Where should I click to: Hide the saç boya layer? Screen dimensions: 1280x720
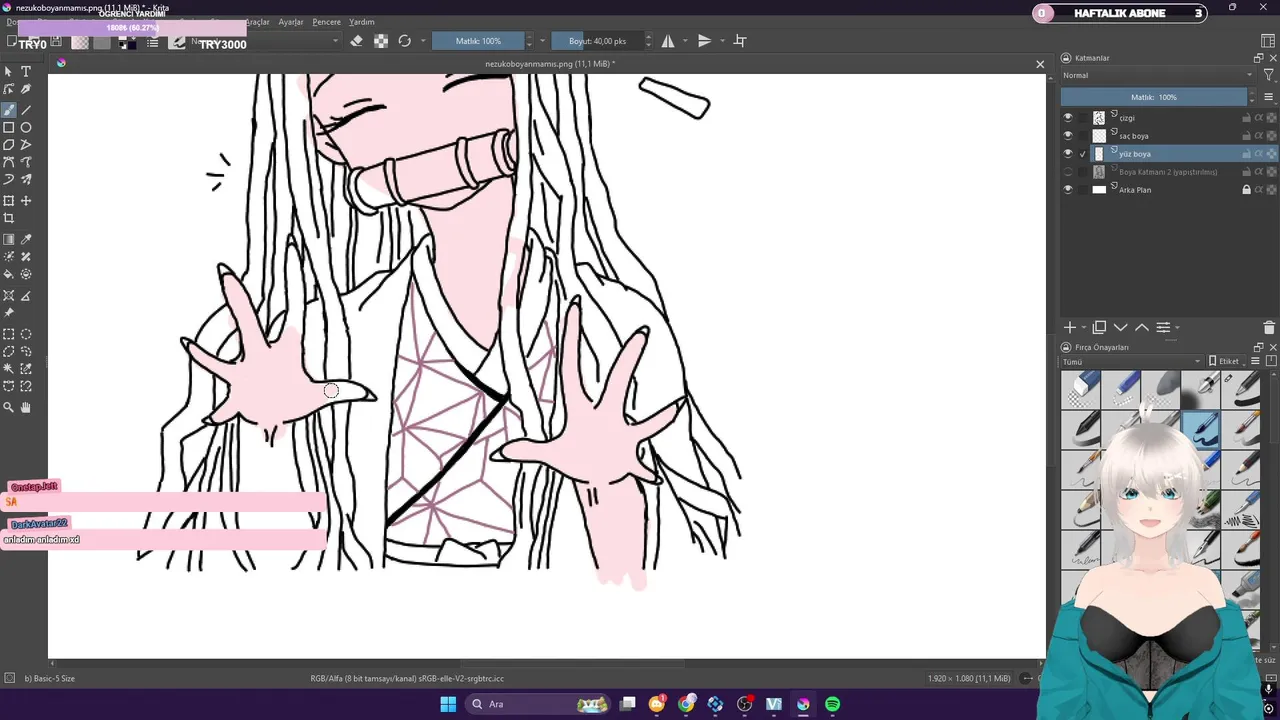click(1068, 136)
